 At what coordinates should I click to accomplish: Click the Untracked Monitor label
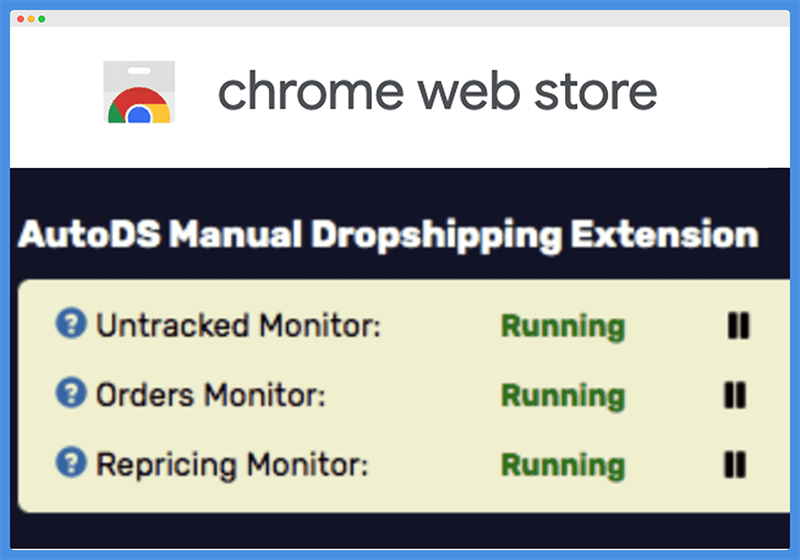pos(238,325)
